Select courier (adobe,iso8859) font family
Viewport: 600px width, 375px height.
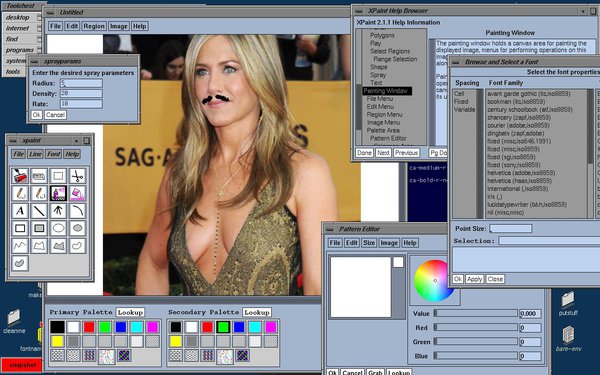[518, 125]
